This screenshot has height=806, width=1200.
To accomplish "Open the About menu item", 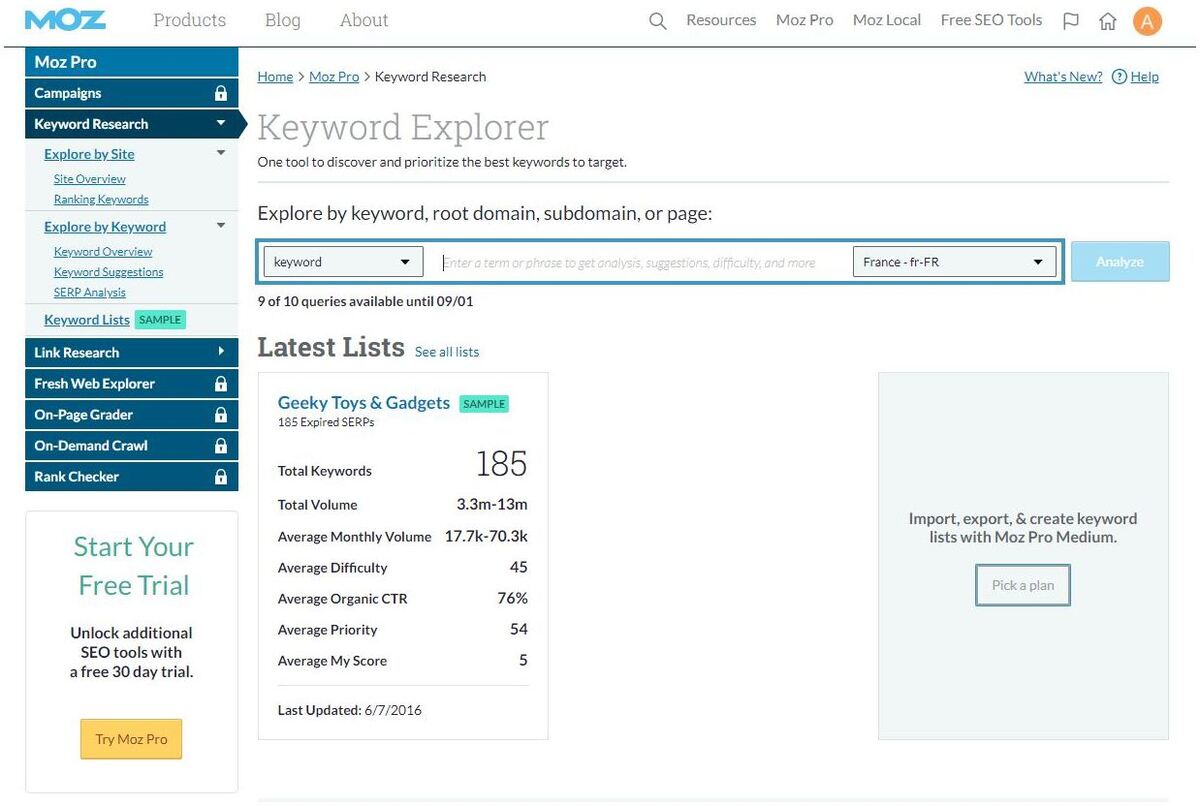I will (364, 20).
